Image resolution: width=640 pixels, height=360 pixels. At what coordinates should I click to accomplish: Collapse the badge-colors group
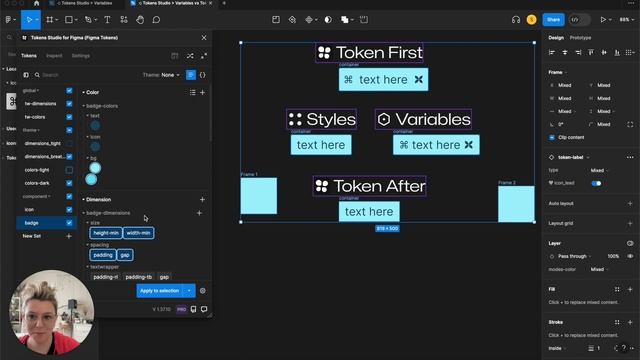point(83,106)
